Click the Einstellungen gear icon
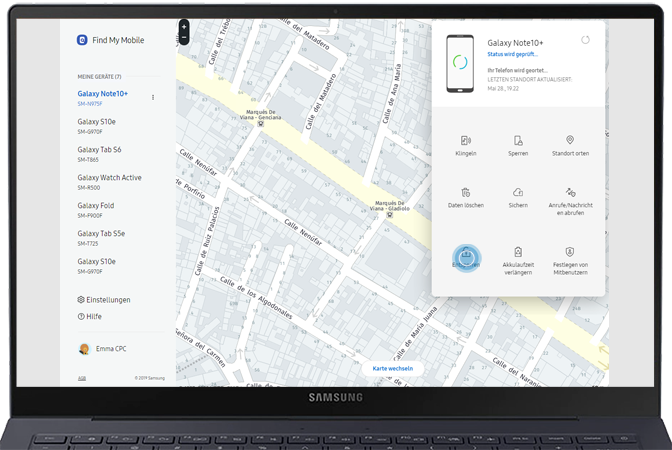Image resolution: width=672 pixels, height=450 pixels. (81, 300)
